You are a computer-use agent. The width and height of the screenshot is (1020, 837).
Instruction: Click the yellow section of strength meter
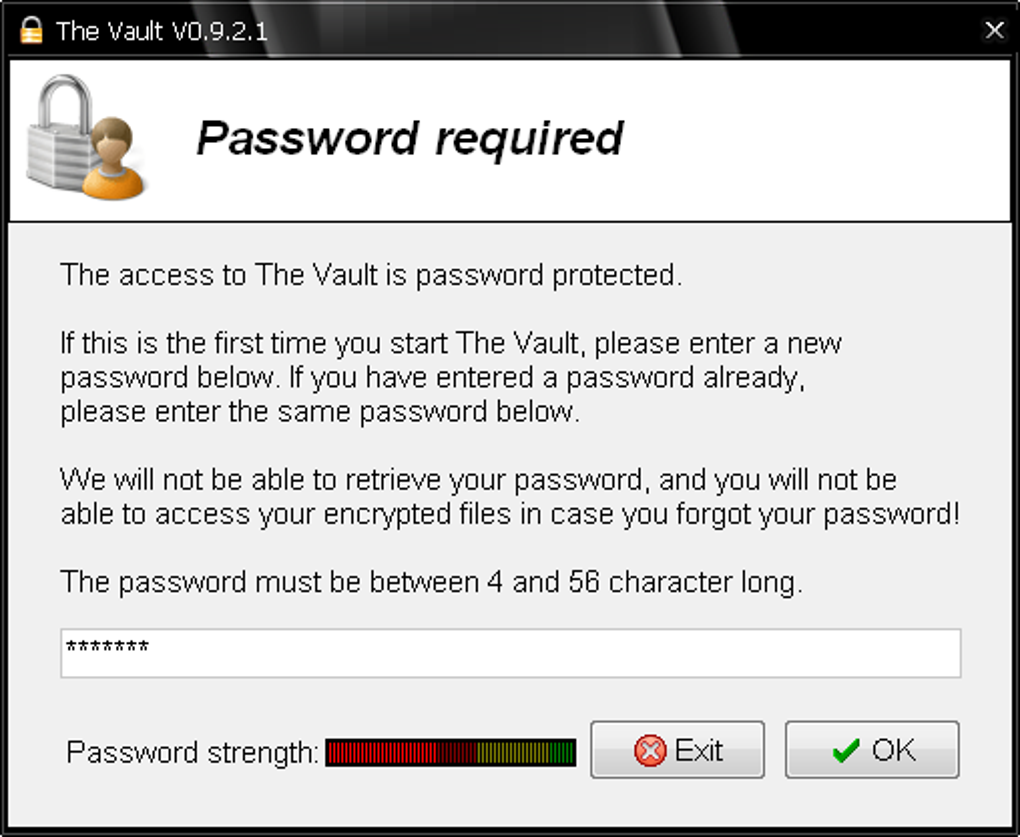click(x=513, y=752)
